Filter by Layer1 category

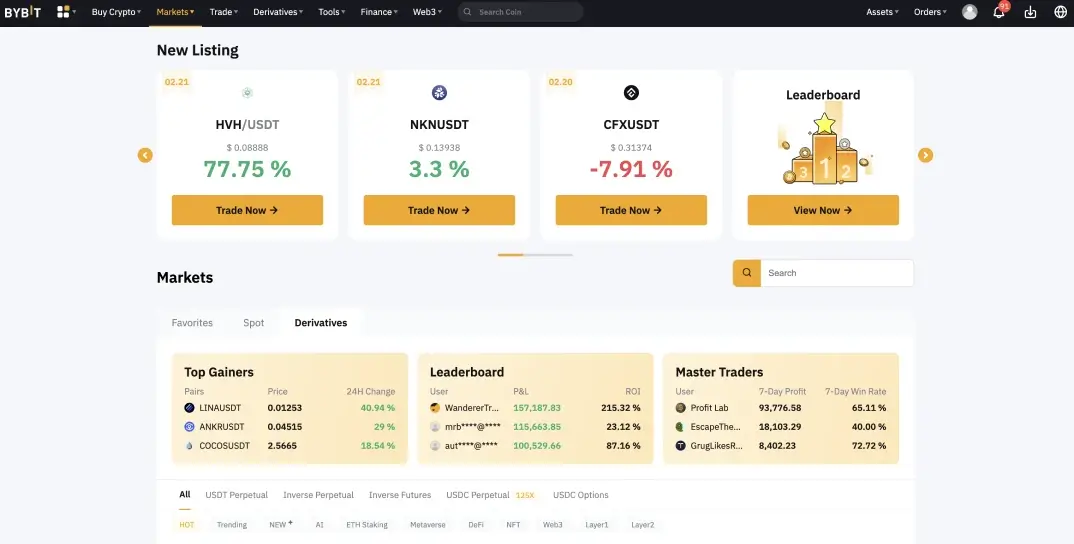coord(597,525)
